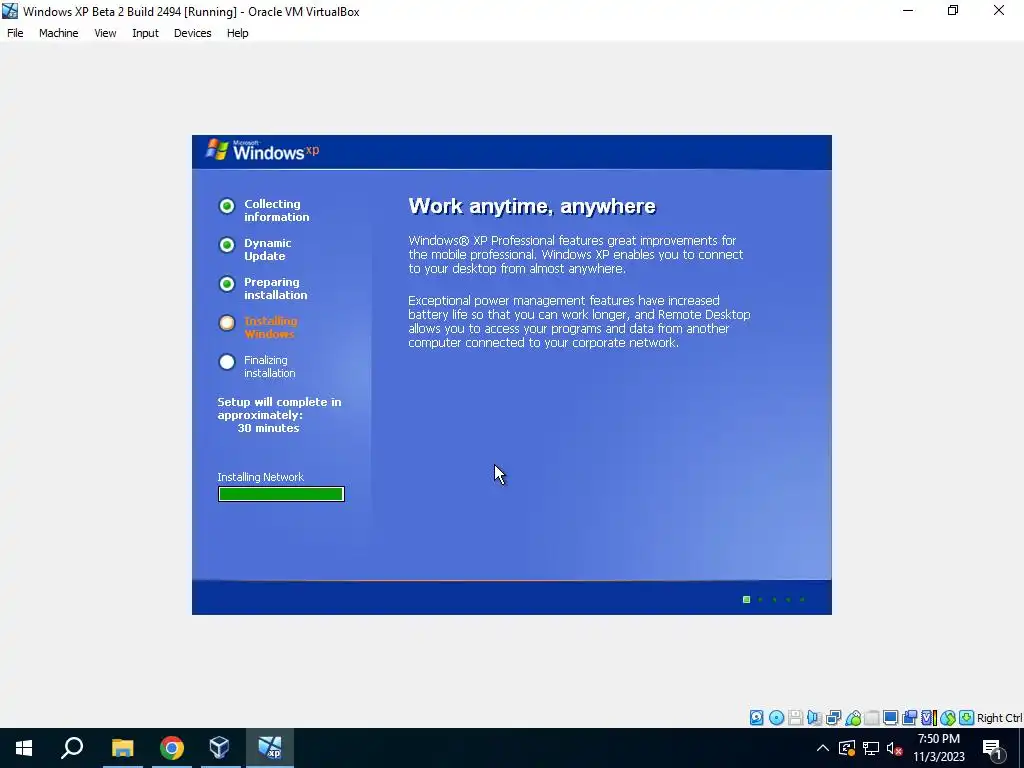This screenshot has height=768, width=1024.
Task: Click the Windows XP logo in setup header
Action: coord(263,150)
